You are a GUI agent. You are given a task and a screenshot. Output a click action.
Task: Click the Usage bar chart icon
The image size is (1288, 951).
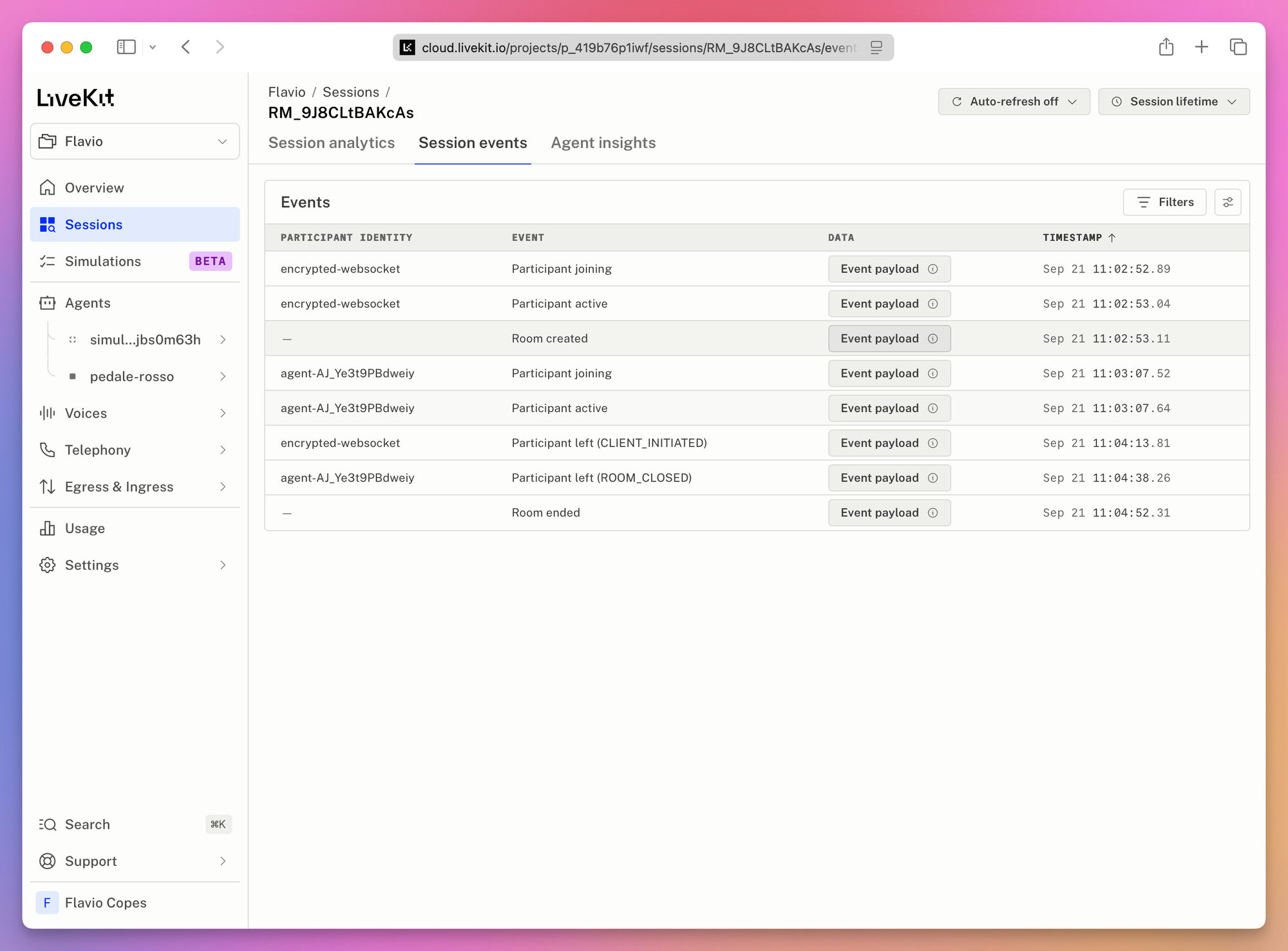(48, 528)
